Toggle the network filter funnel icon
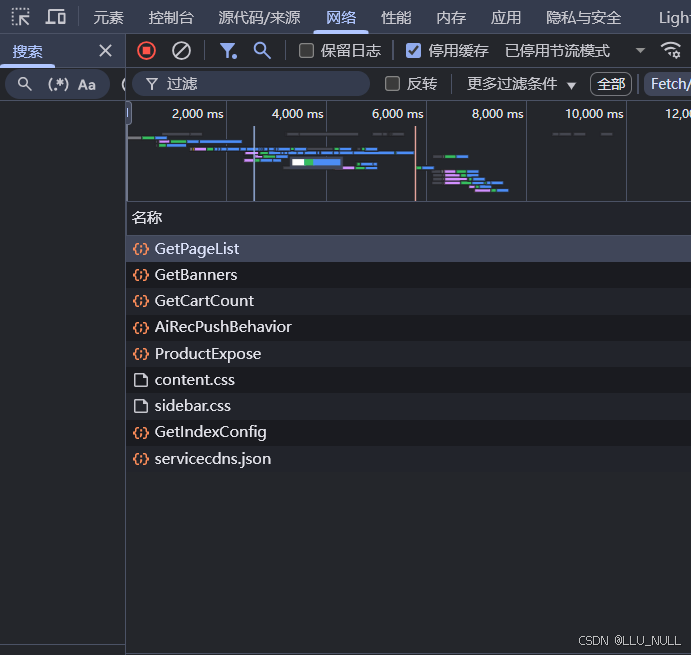 228,51
